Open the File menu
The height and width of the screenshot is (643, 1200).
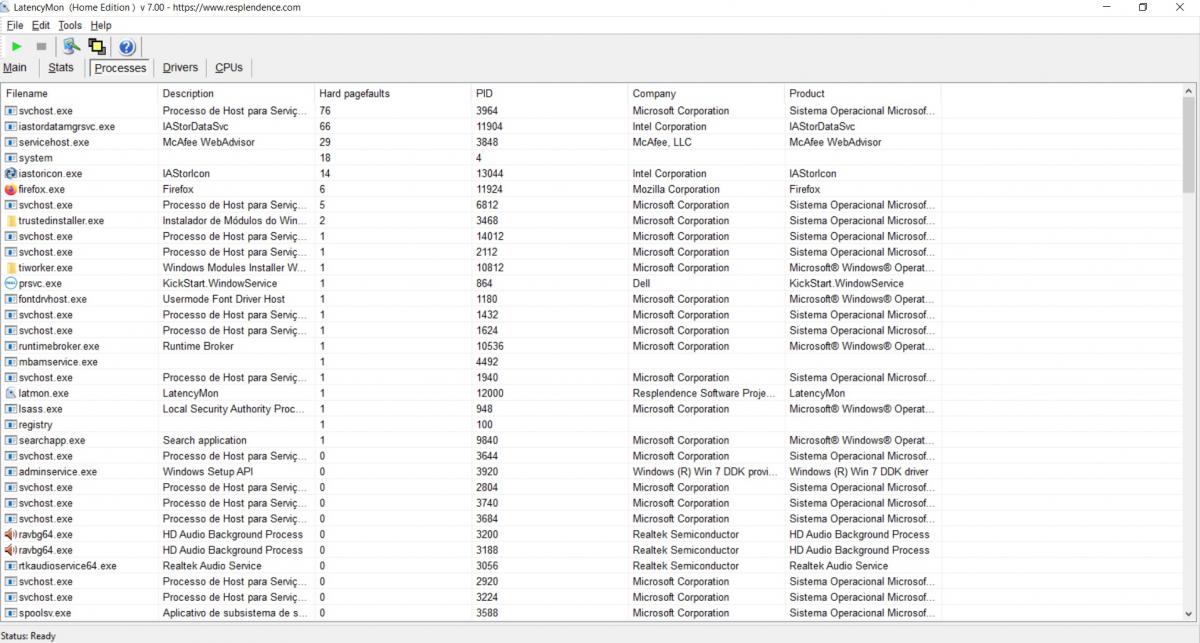(15, 25)
